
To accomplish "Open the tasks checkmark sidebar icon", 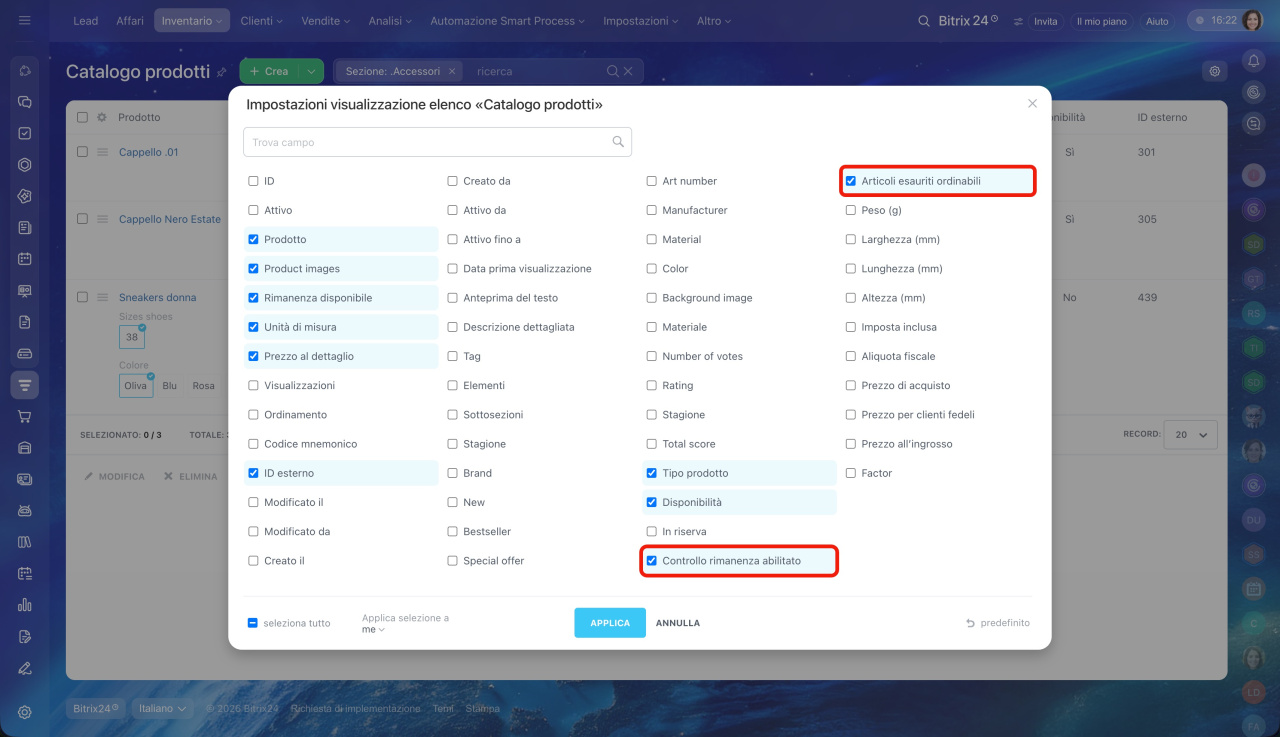I will click(x=25, y=133).
